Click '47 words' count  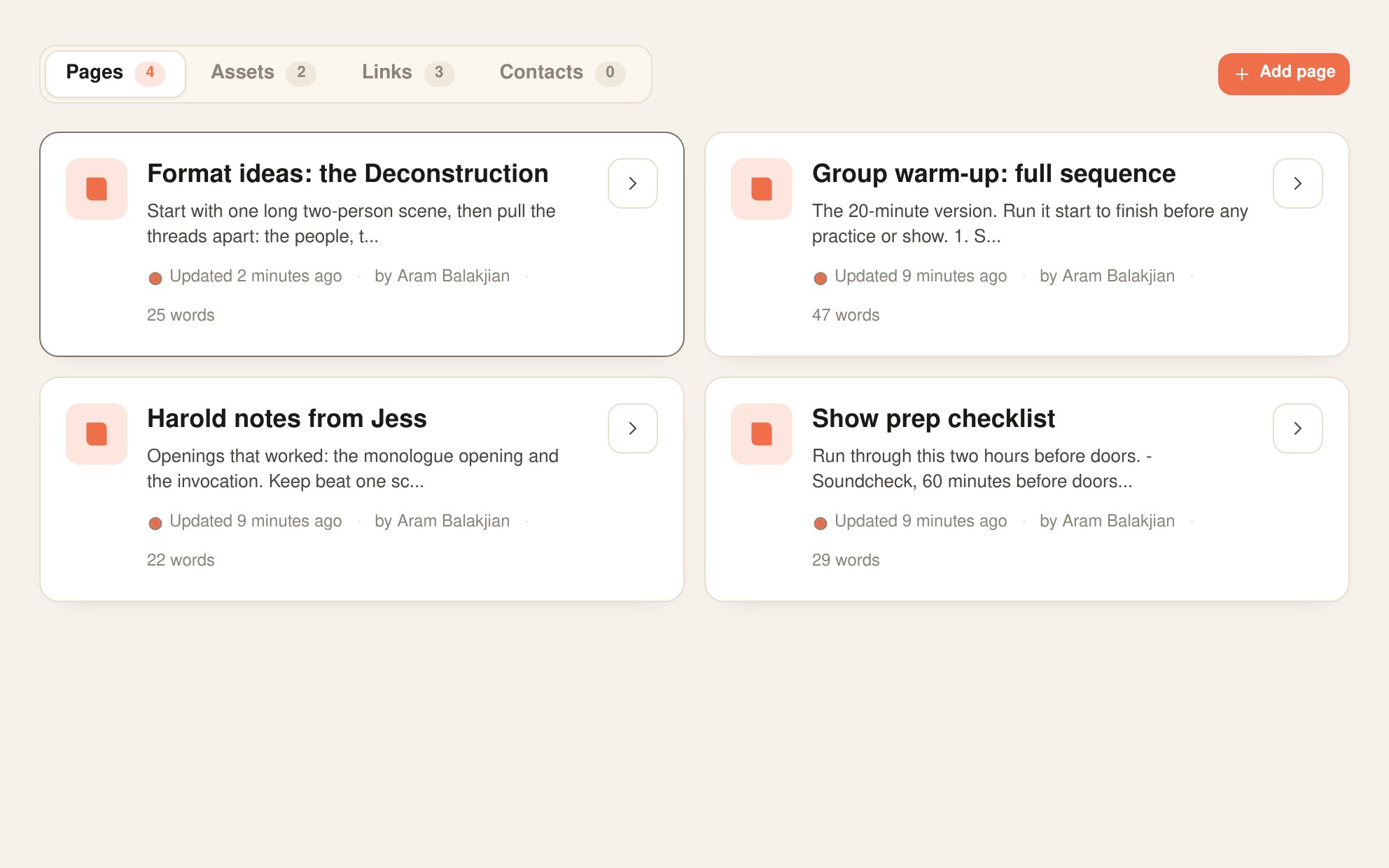point(846,315)
